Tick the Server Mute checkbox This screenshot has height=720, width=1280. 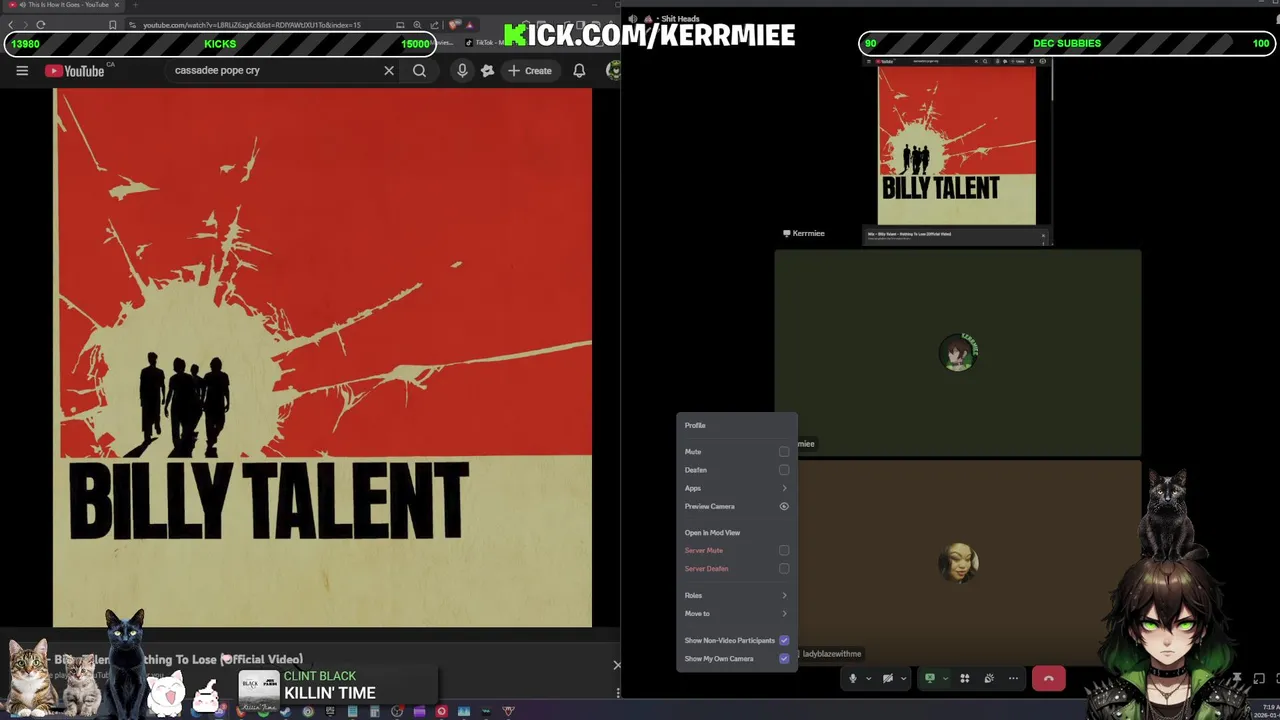click(x=784, y=550)
